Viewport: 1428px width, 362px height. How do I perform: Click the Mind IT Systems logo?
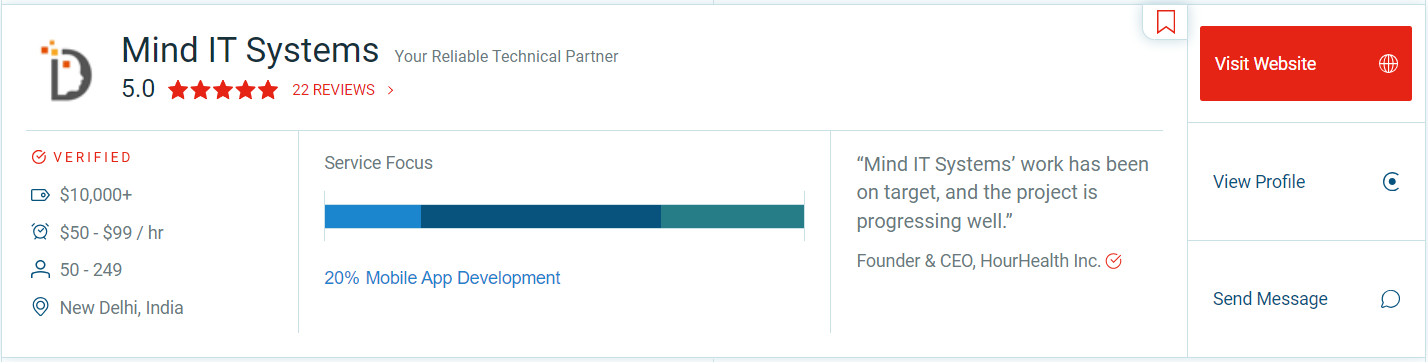click(66, 70)
